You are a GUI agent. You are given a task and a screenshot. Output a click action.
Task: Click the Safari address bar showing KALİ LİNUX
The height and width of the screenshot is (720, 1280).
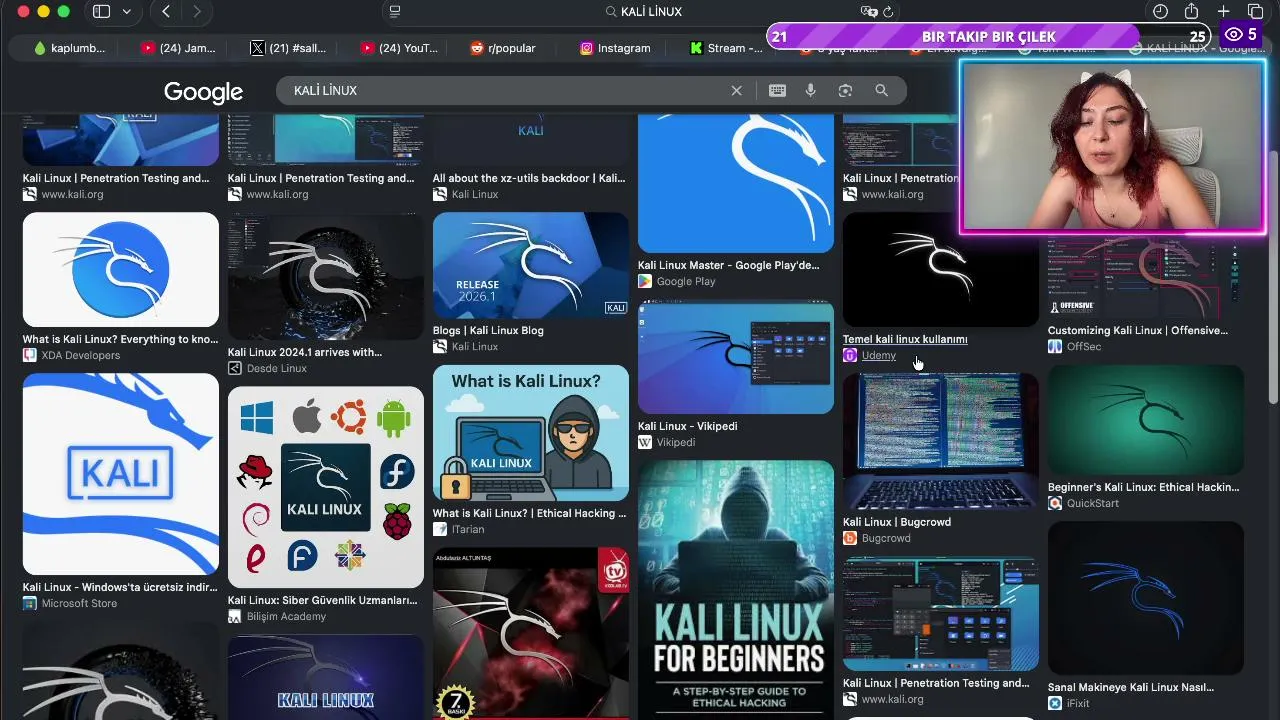[x=643, y=12]
